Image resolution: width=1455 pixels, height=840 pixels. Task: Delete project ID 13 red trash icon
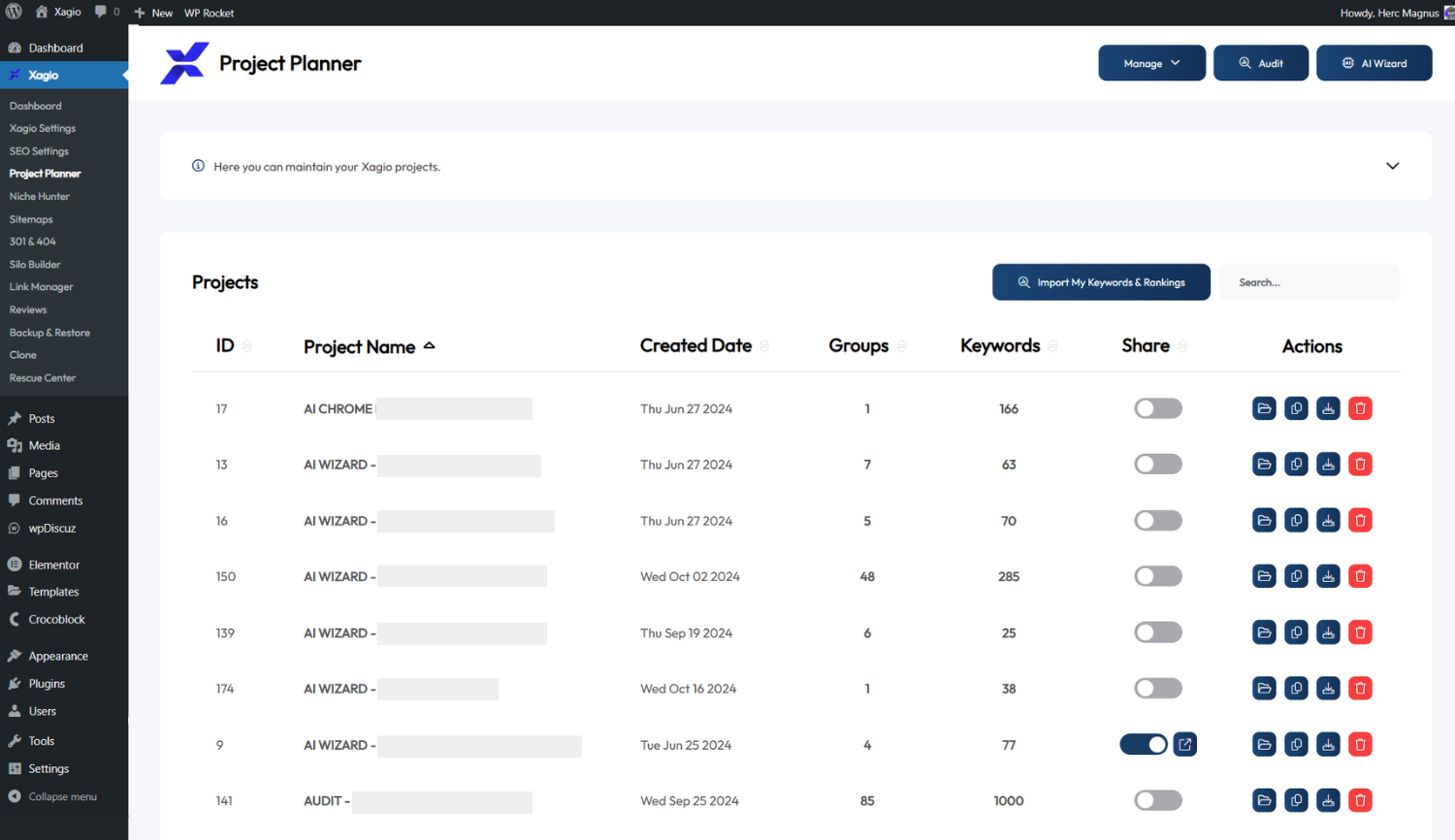(1360, 465)
